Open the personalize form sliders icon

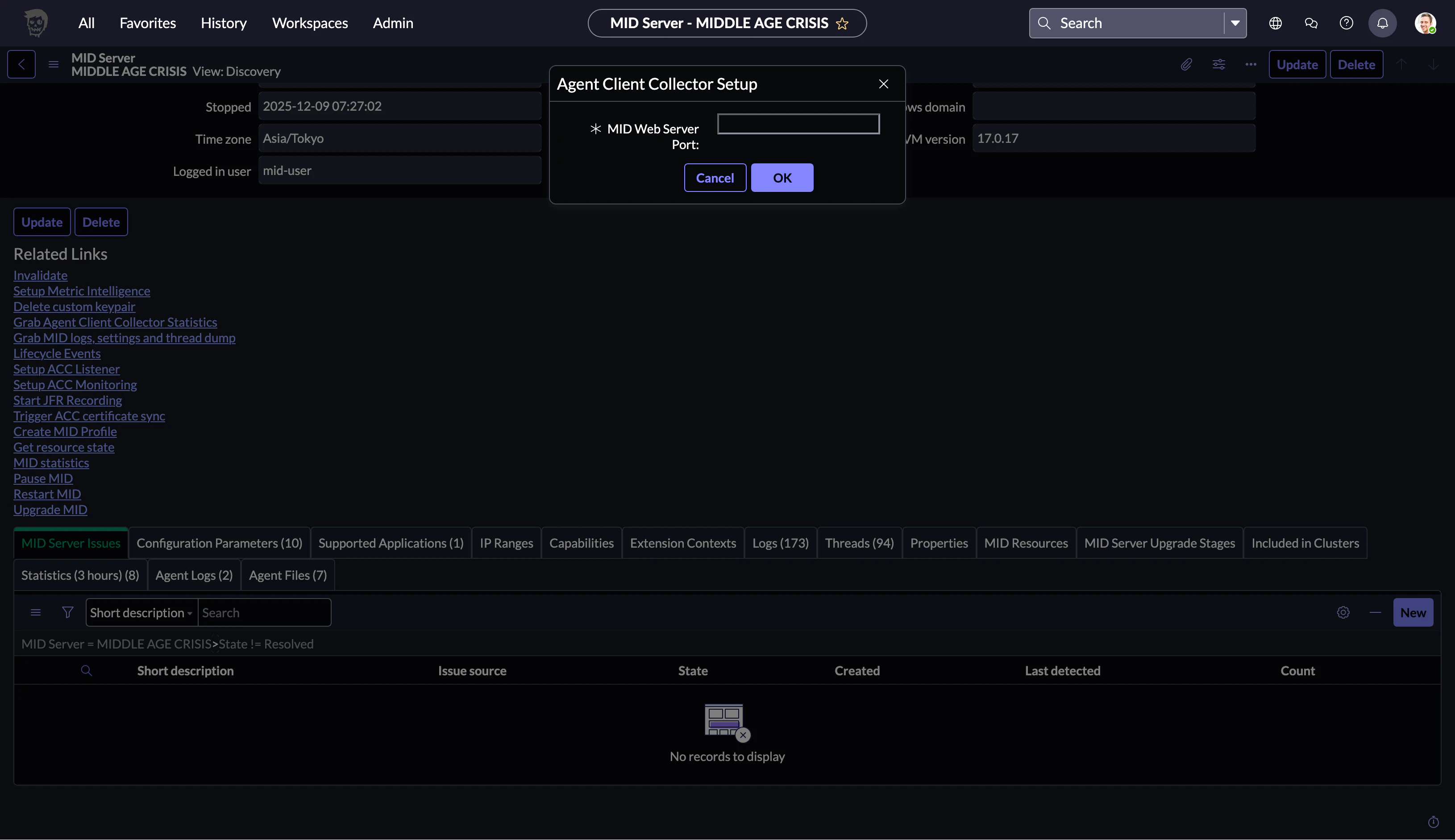click(1218, 64)
